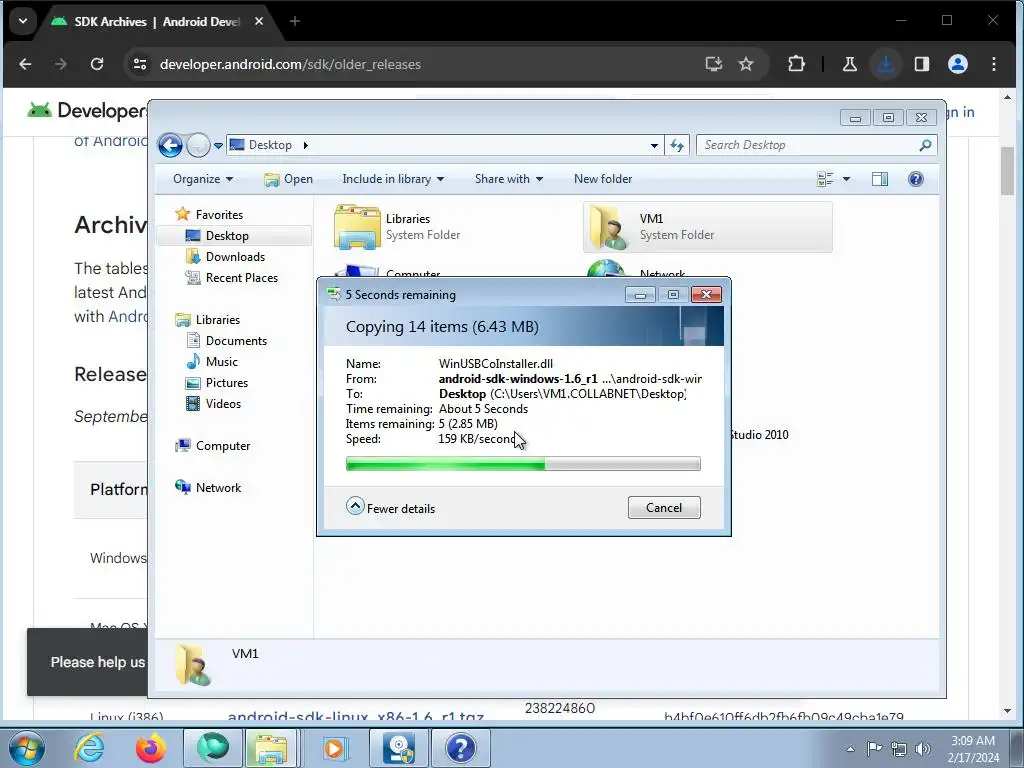Close the SDK Archives tab
Screen dimensions: 1024x768
259,22
